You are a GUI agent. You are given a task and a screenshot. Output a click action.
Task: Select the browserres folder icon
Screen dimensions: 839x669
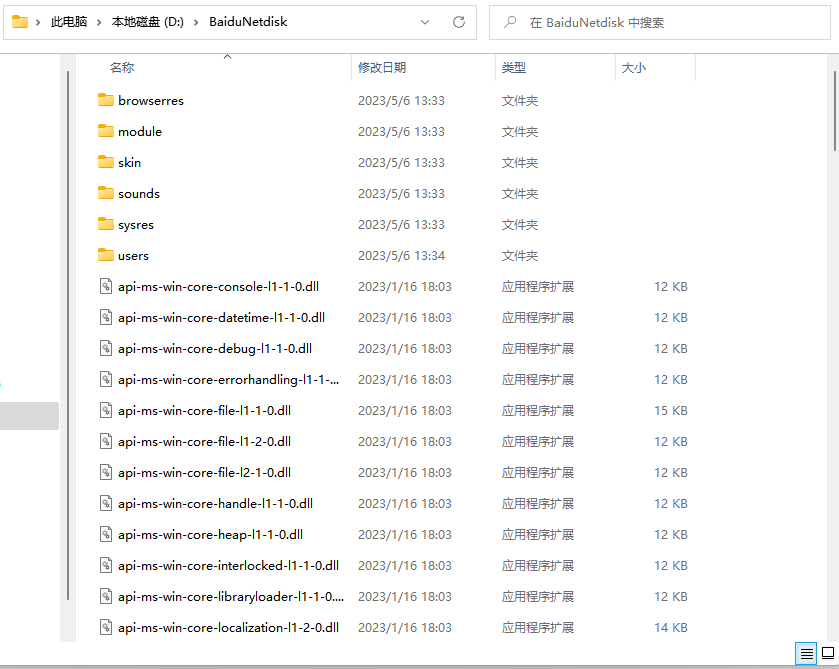(106, 100)
